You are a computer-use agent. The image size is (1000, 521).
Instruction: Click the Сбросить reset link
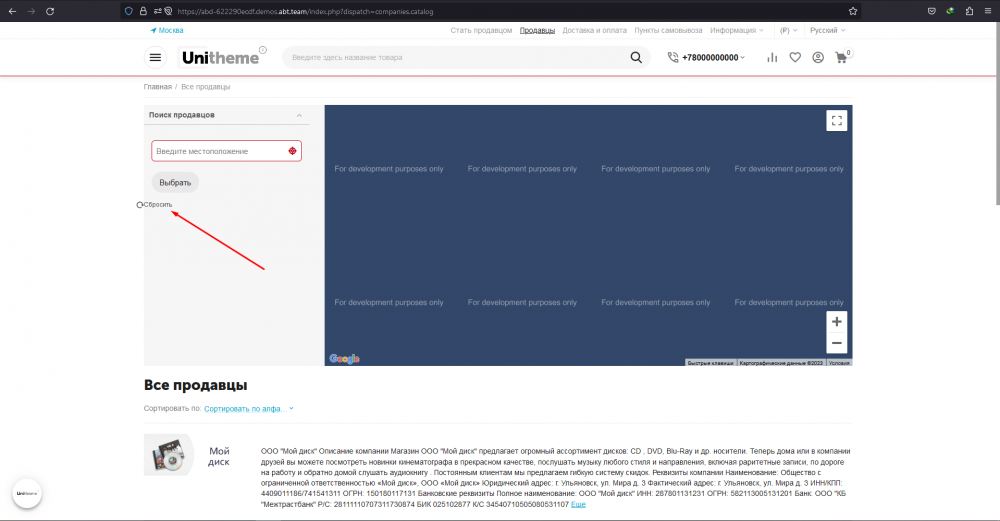pos(158,205)
